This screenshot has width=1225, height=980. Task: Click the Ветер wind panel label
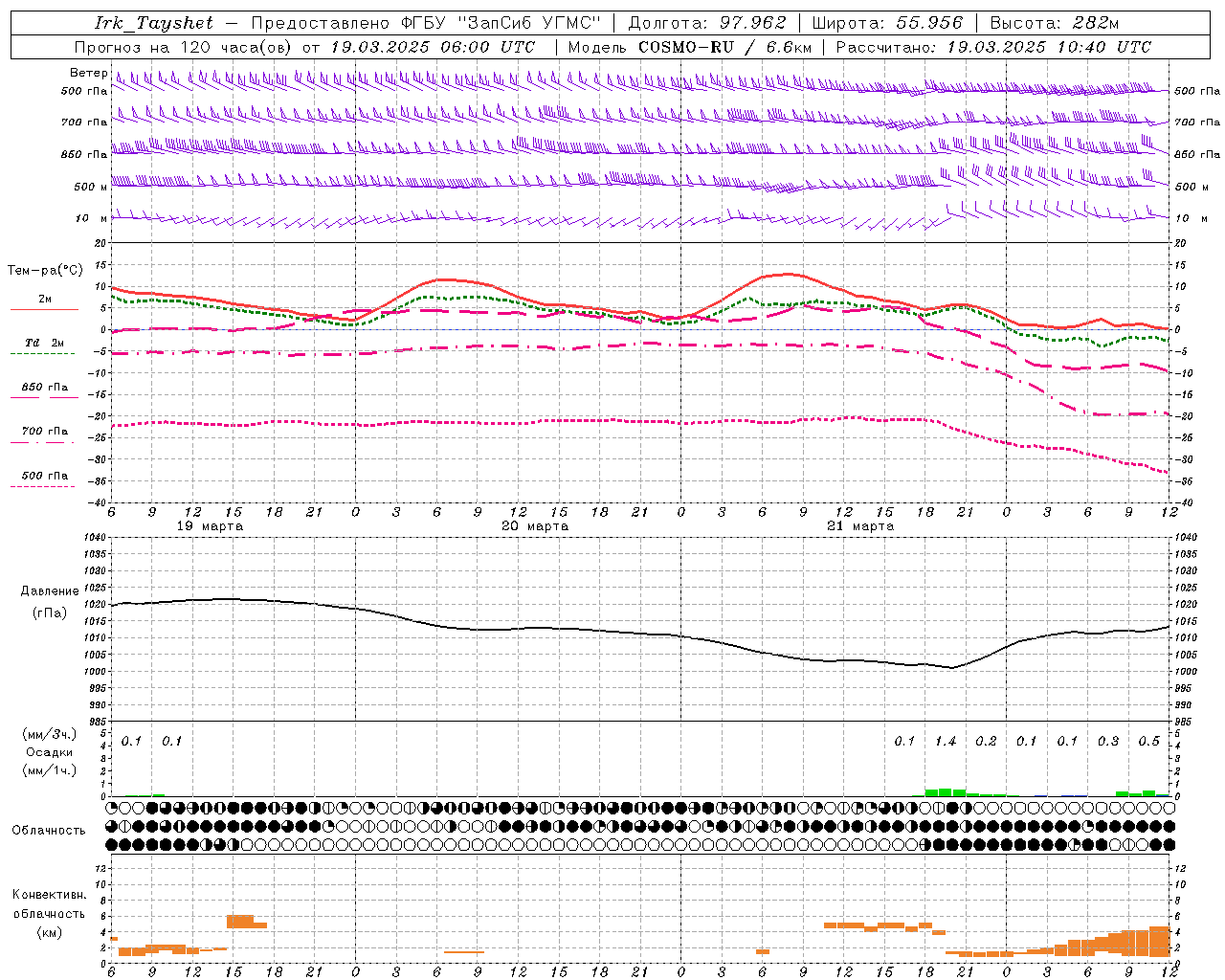[x=88, y=73]
